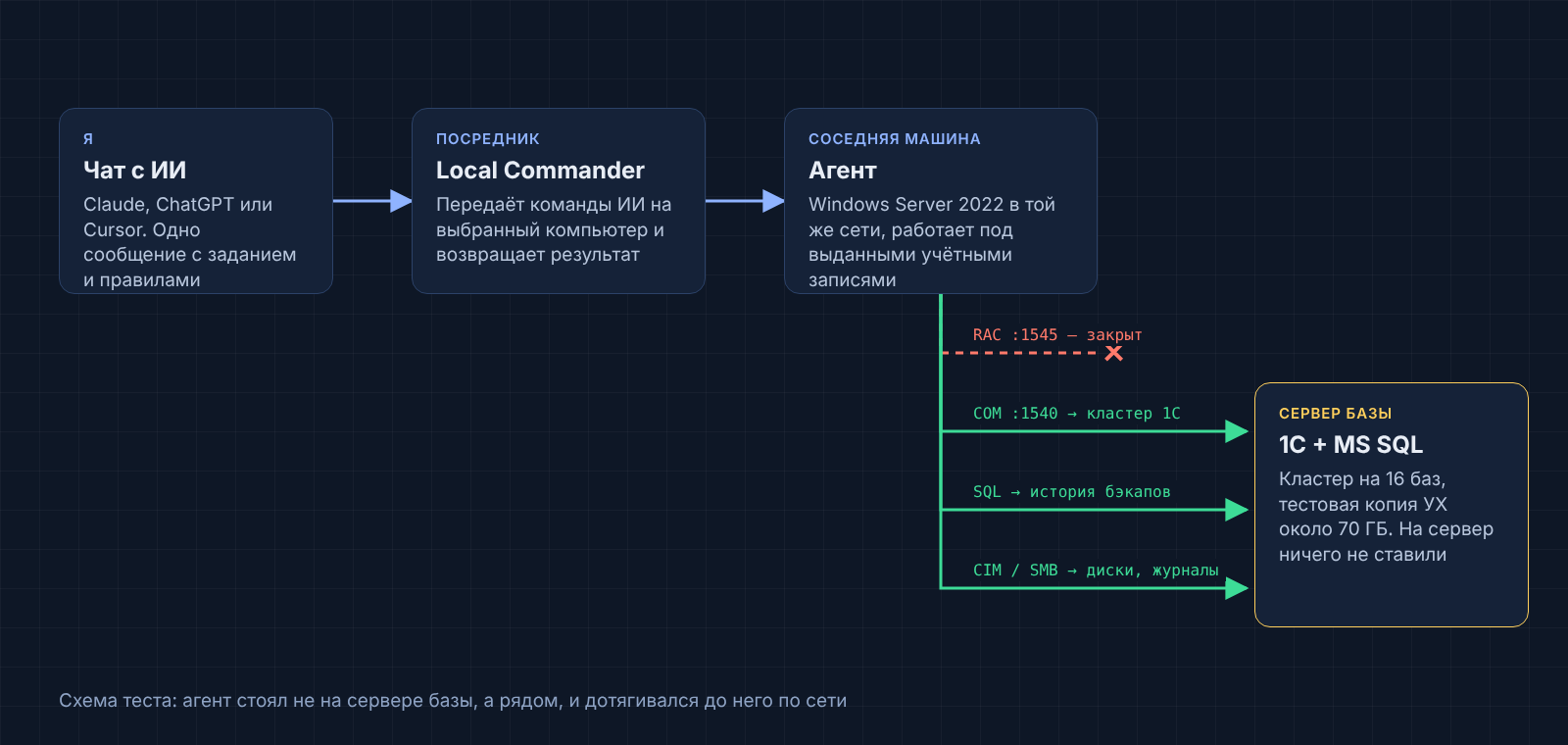Click the CIM / SMB → диски, журналы label

(x=1096, y=571)
